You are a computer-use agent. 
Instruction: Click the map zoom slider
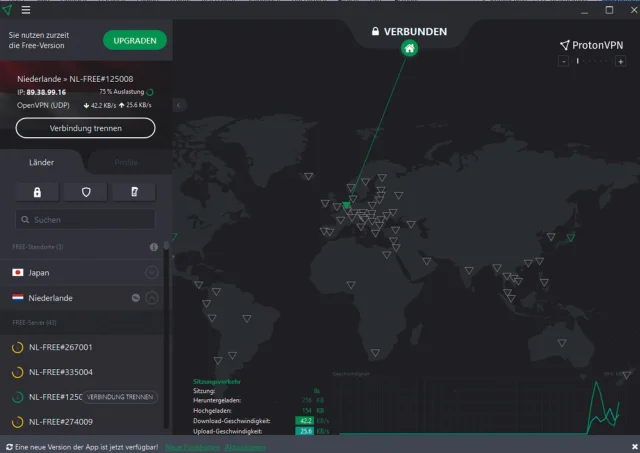592,61
